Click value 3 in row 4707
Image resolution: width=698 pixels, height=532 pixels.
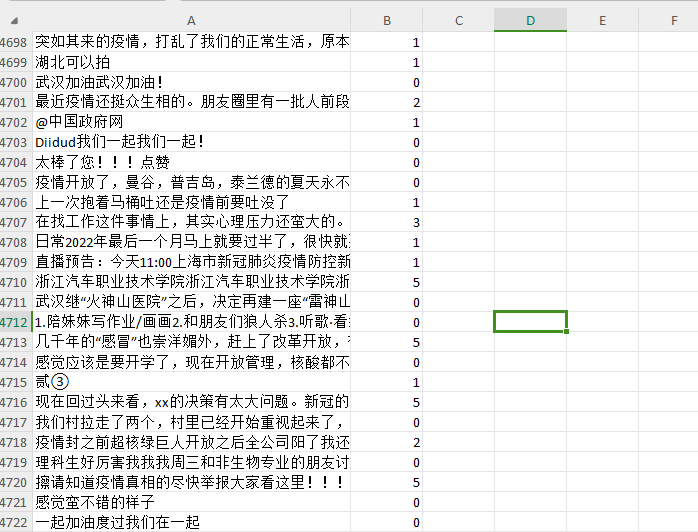click(386, 222)
